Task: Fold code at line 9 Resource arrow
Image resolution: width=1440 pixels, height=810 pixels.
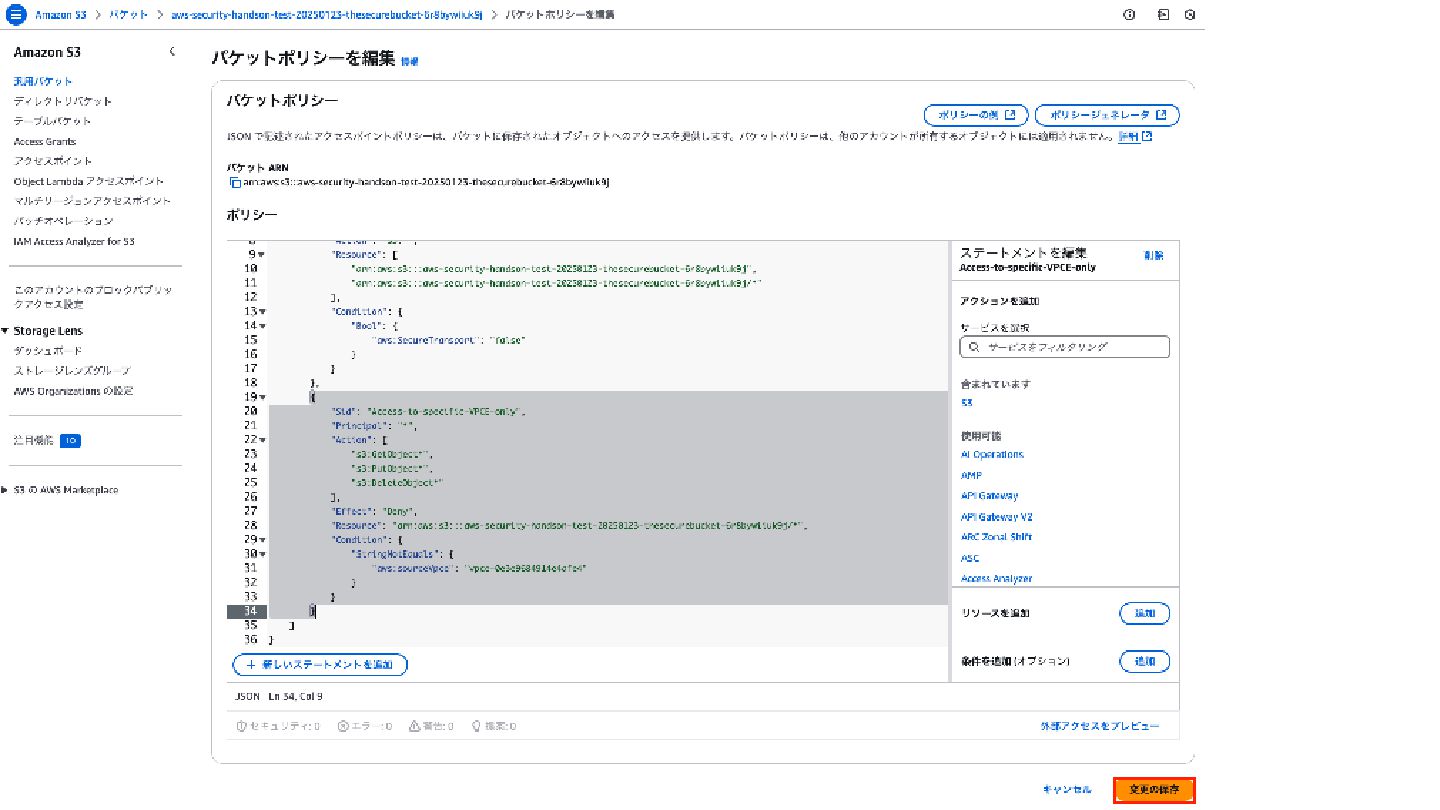Action: (x=262, y=254)
